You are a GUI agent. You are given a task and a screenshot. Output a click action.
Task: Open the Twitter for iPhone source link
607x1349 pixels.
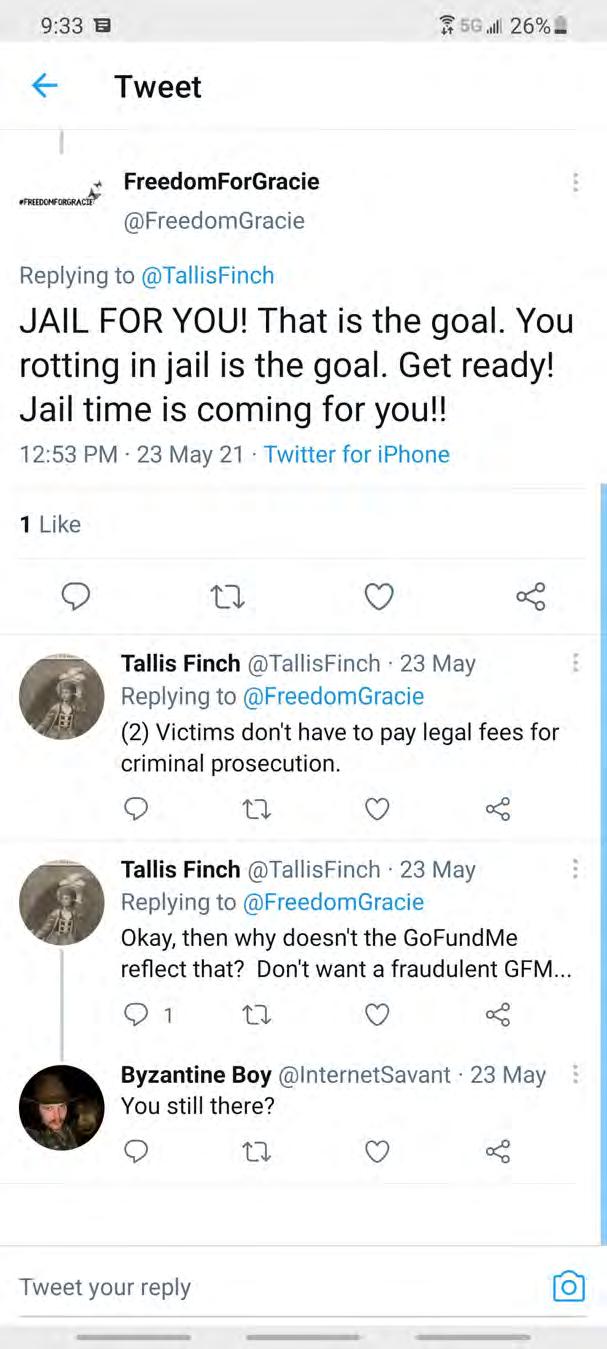pyautogui.click(x=356, y=454)
